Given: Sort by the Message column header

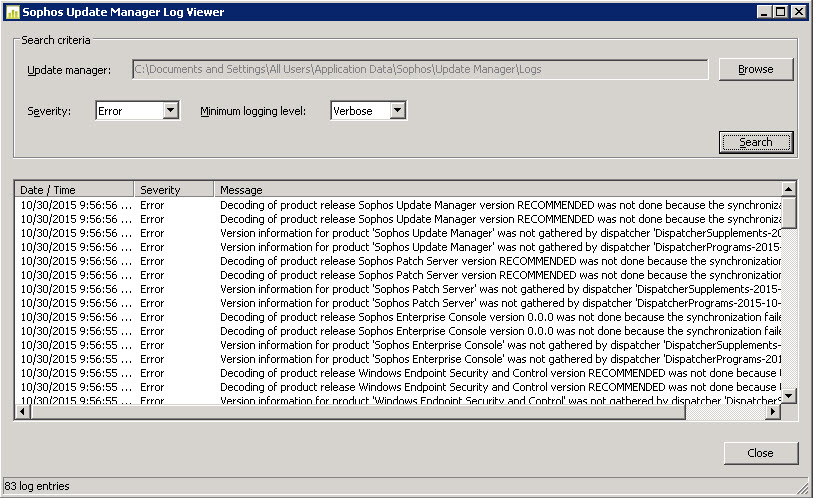Looking at the screenshot, I should pyautogui.click(x=498, y=190).
